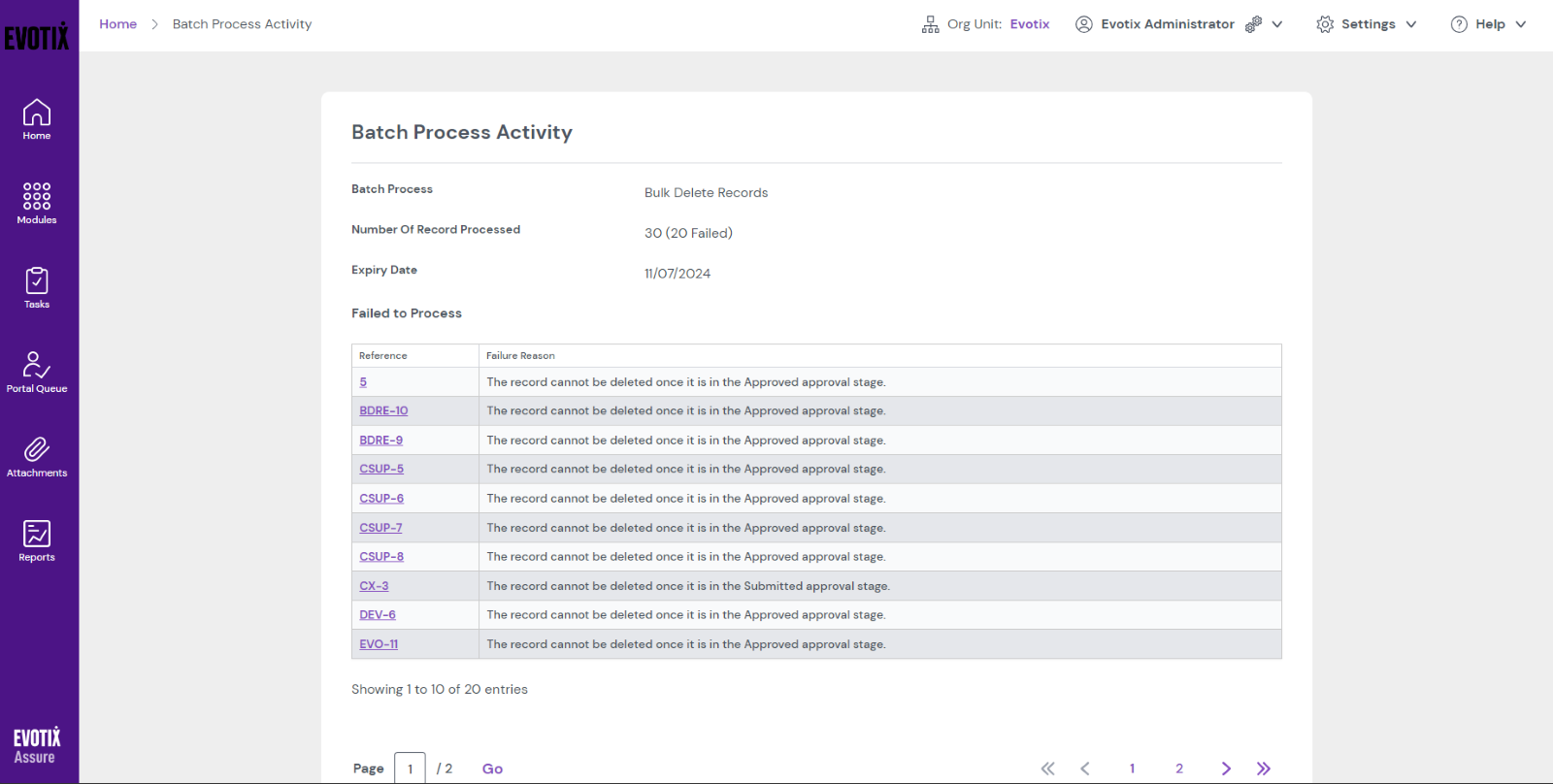1553x784 pixels.
Task: Expand the Help menu
Action: [x=1488, y=24]
